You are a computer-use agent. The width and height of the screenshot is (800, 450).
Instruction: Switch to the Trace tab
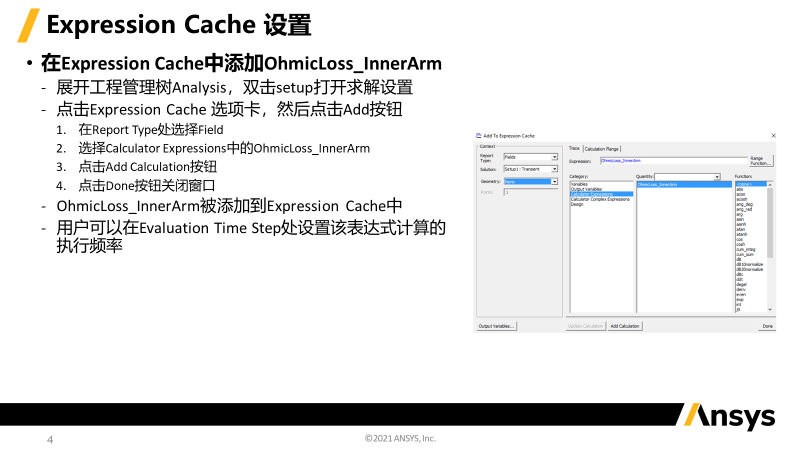click(x=574, y=148)
